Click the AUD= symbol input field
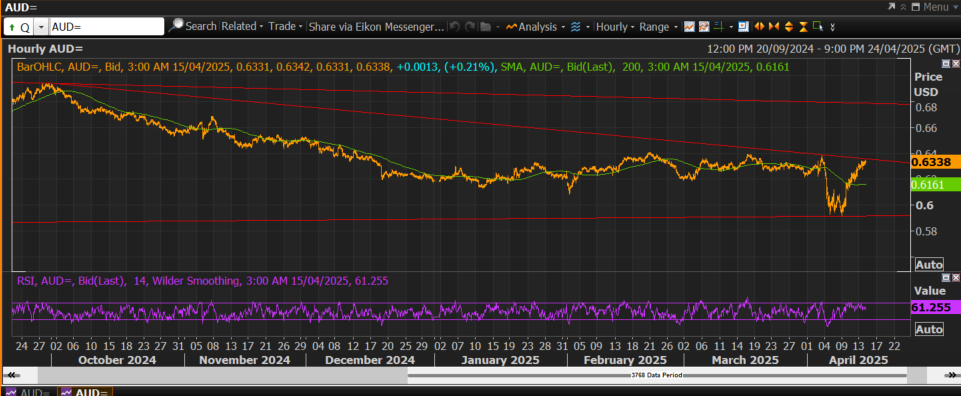The width and height of the screenshot is (961, 396). tap(106, 27)
